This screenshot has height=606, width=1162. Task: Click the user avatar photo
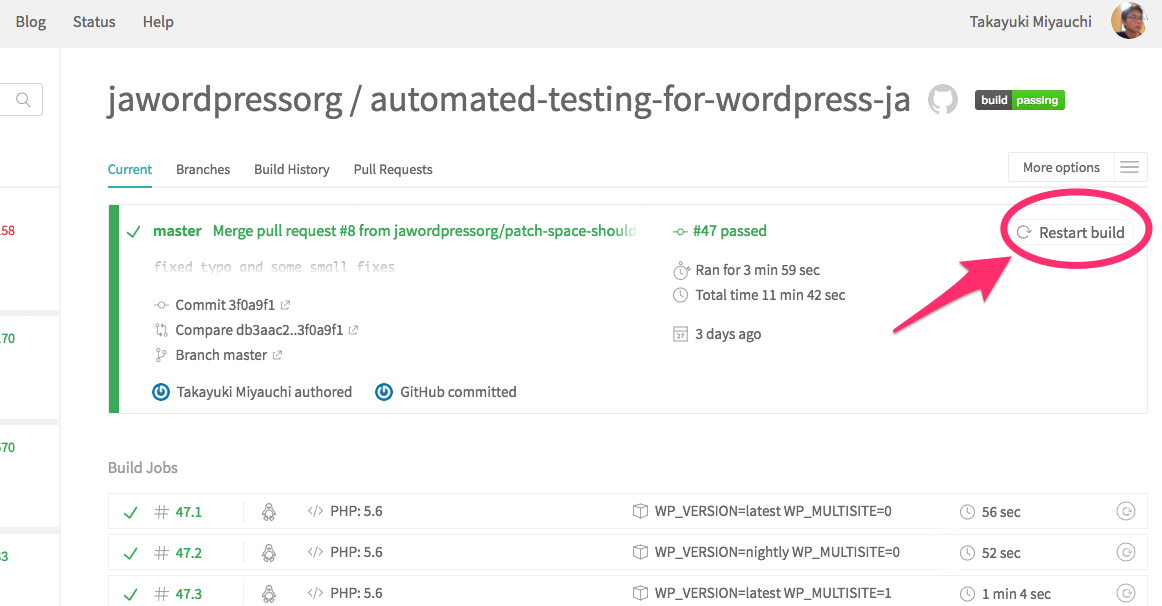pyautogui.click(x=1129, y=20)
